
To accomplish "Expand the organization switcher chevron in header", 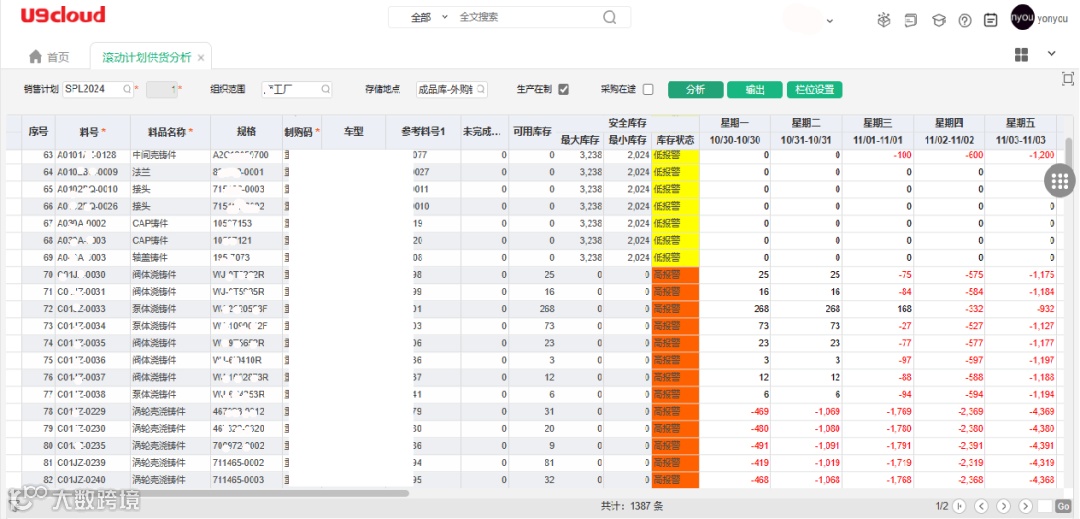I will (830, 21).
